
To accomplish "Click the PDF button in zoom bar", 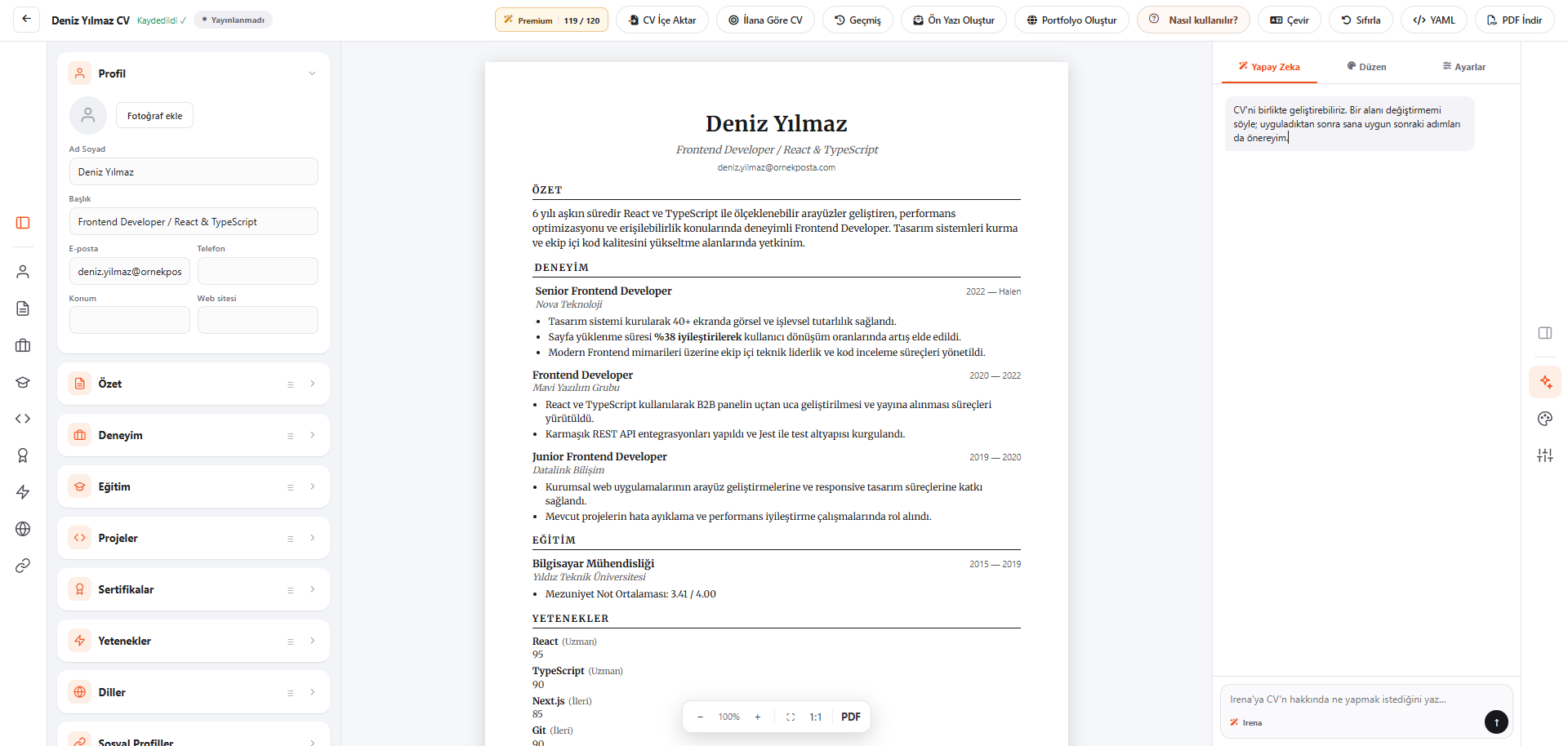I will click(x=850, y=717).
